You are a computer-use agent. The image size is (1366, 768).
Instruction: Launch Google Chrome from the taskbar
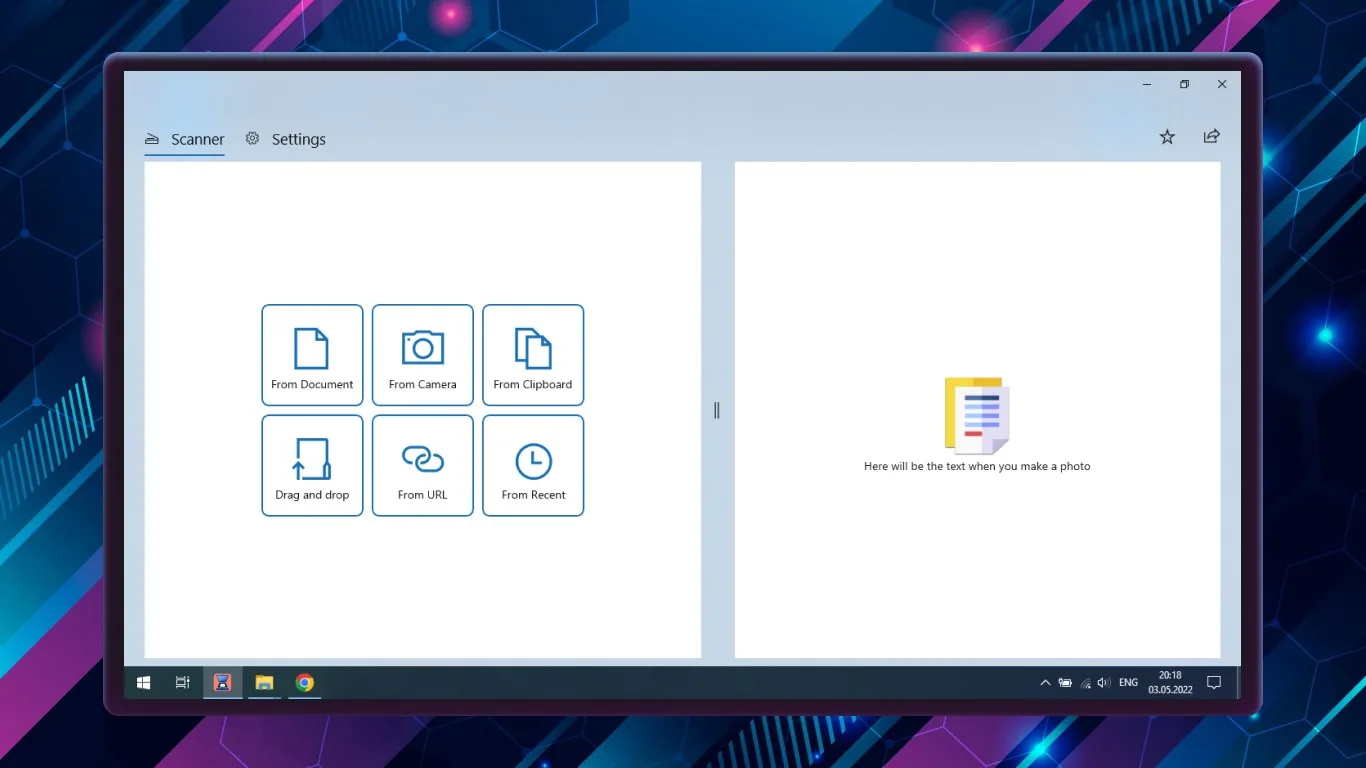305,683
